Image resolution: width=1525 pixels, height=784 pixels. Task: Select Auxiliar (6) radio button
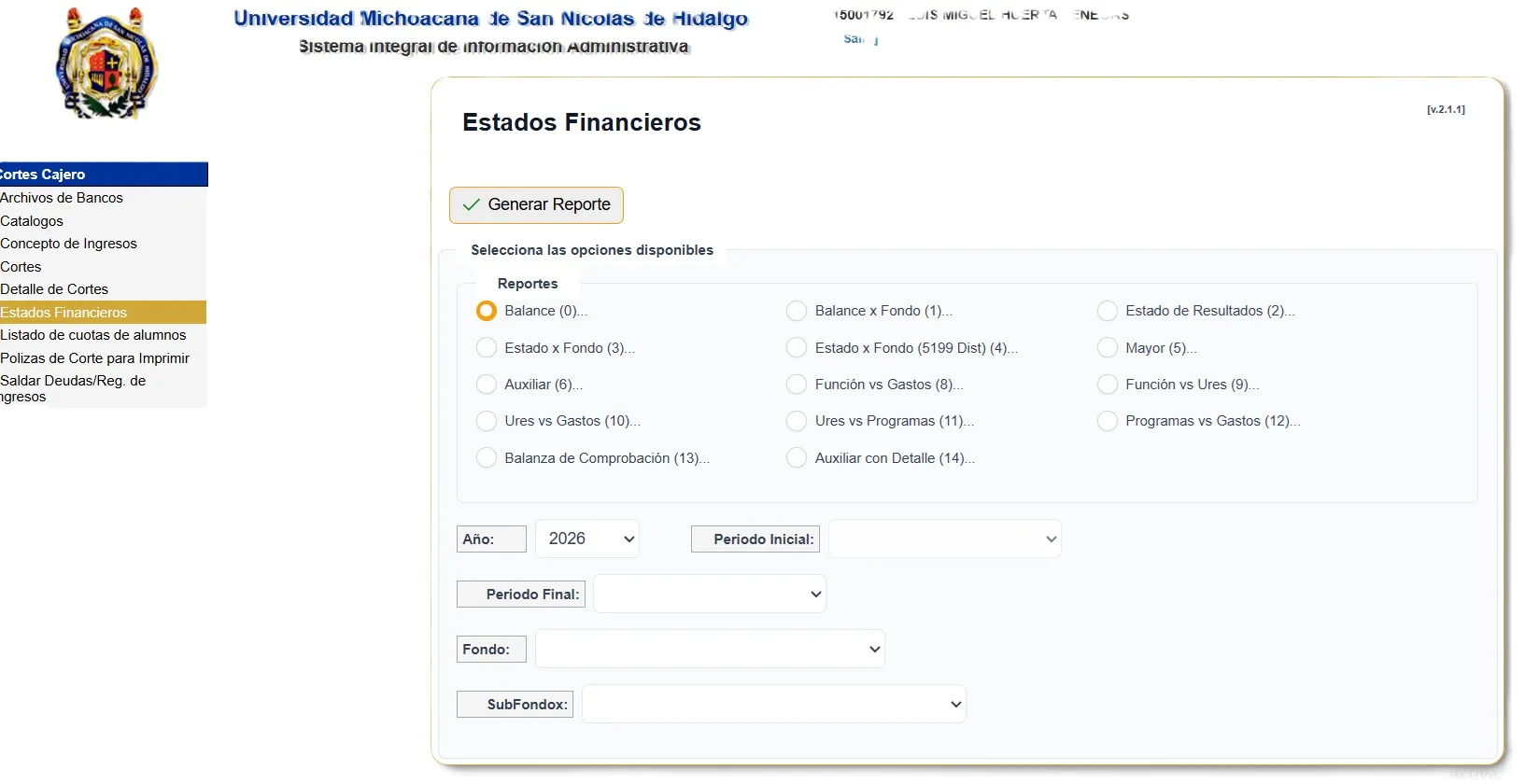click(x=487, y=385)
